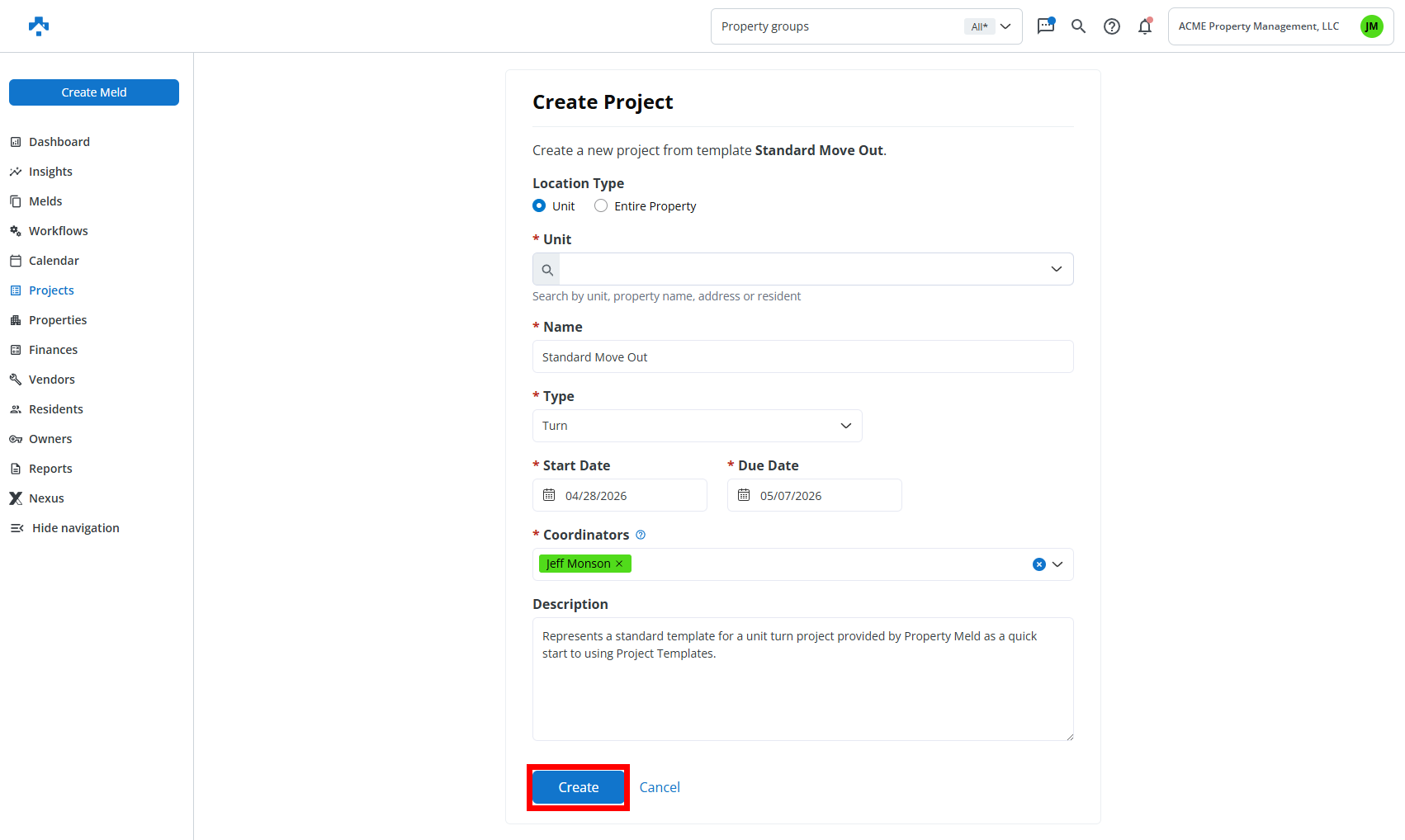Click into the Name text field
Viewport: 1405px width, 840px height.
[x=802, y=356]
